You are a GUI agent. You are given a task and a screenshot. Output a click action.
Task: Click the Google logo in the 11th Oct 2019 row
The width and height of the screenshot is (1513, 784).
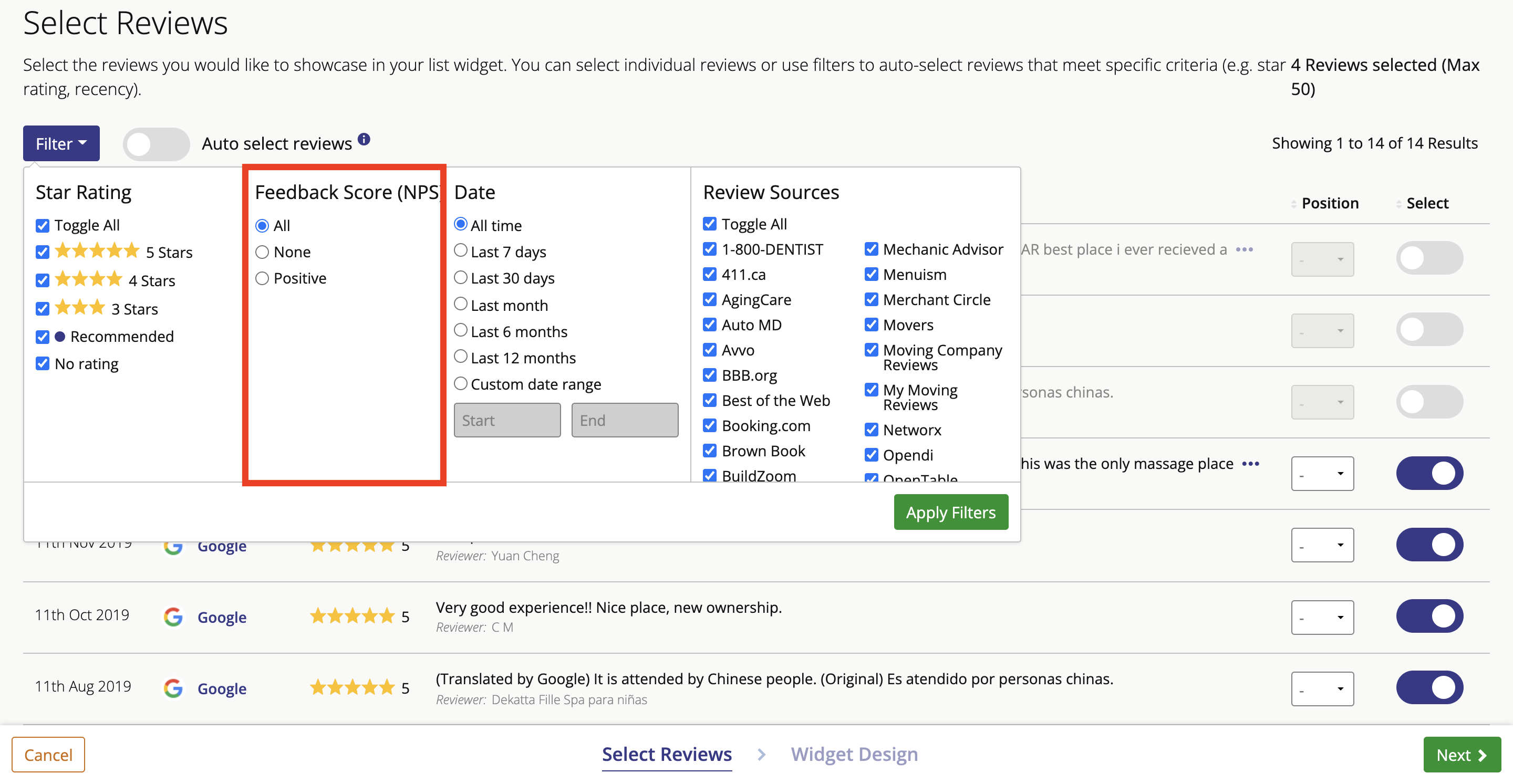tap(173, 616)
